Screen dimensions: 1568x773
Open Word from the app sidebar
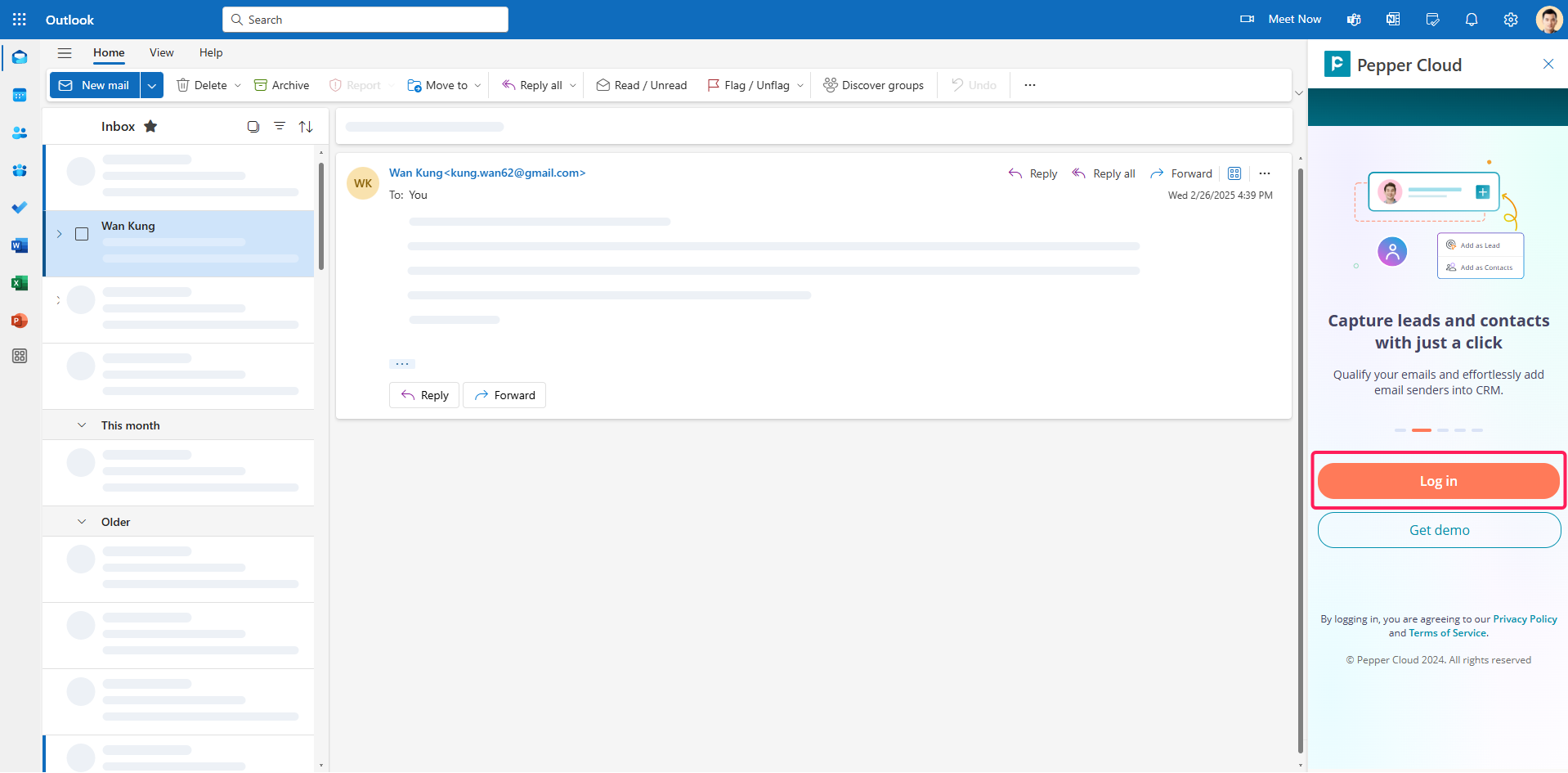point(20,245)
